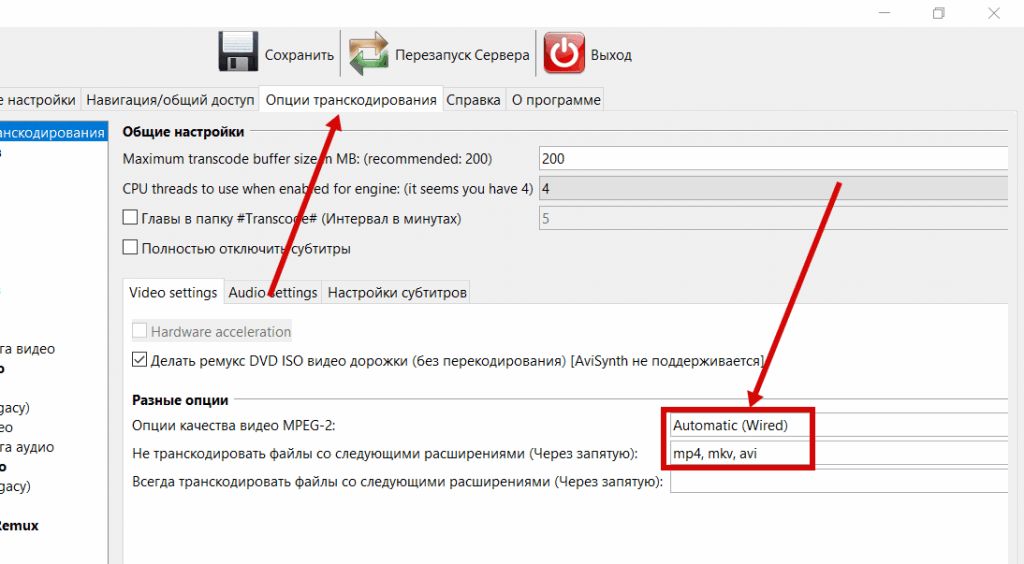Open the Справка tab
This screenshot has width=1024, height=564.
(x=473, y=100)
